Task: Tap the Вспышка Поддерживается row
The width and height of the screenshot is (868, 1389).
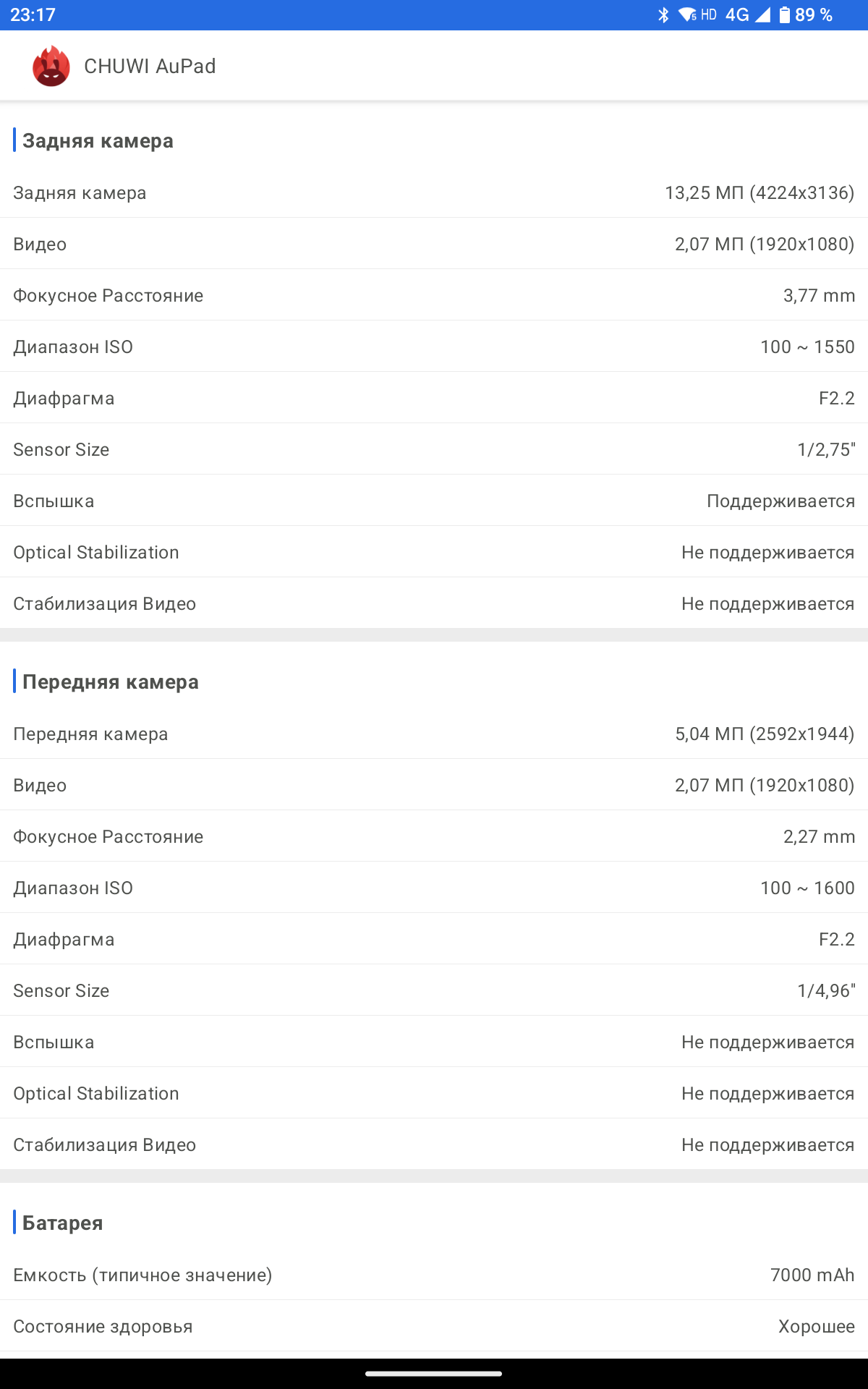Action: [434, 501]
